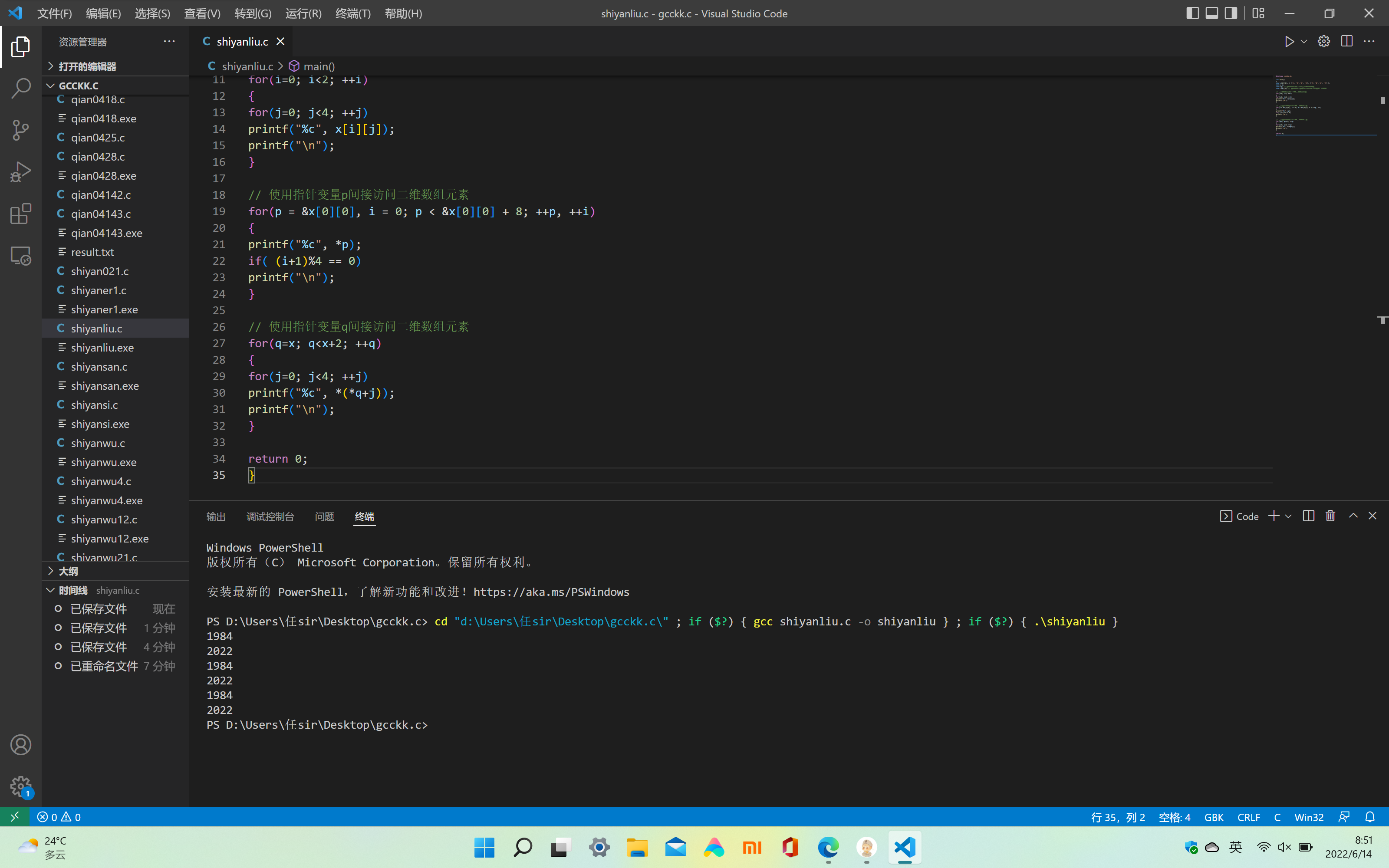Open editor More Actions ellipsis

(1369, 42)
